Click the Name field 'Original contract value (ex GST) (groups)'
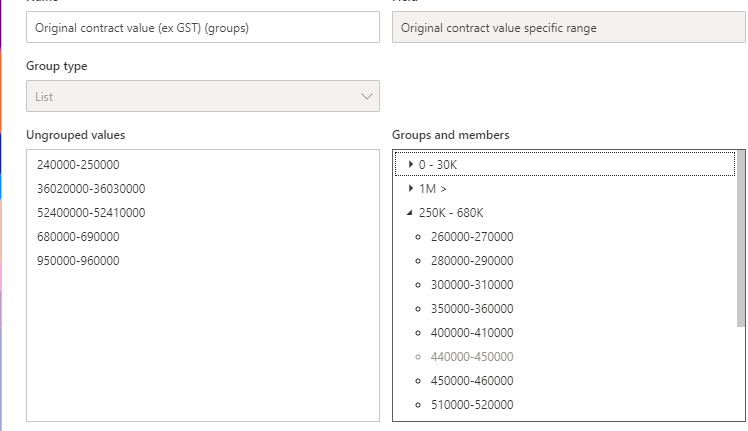748x431 pixels. click(x=203, y=28)
